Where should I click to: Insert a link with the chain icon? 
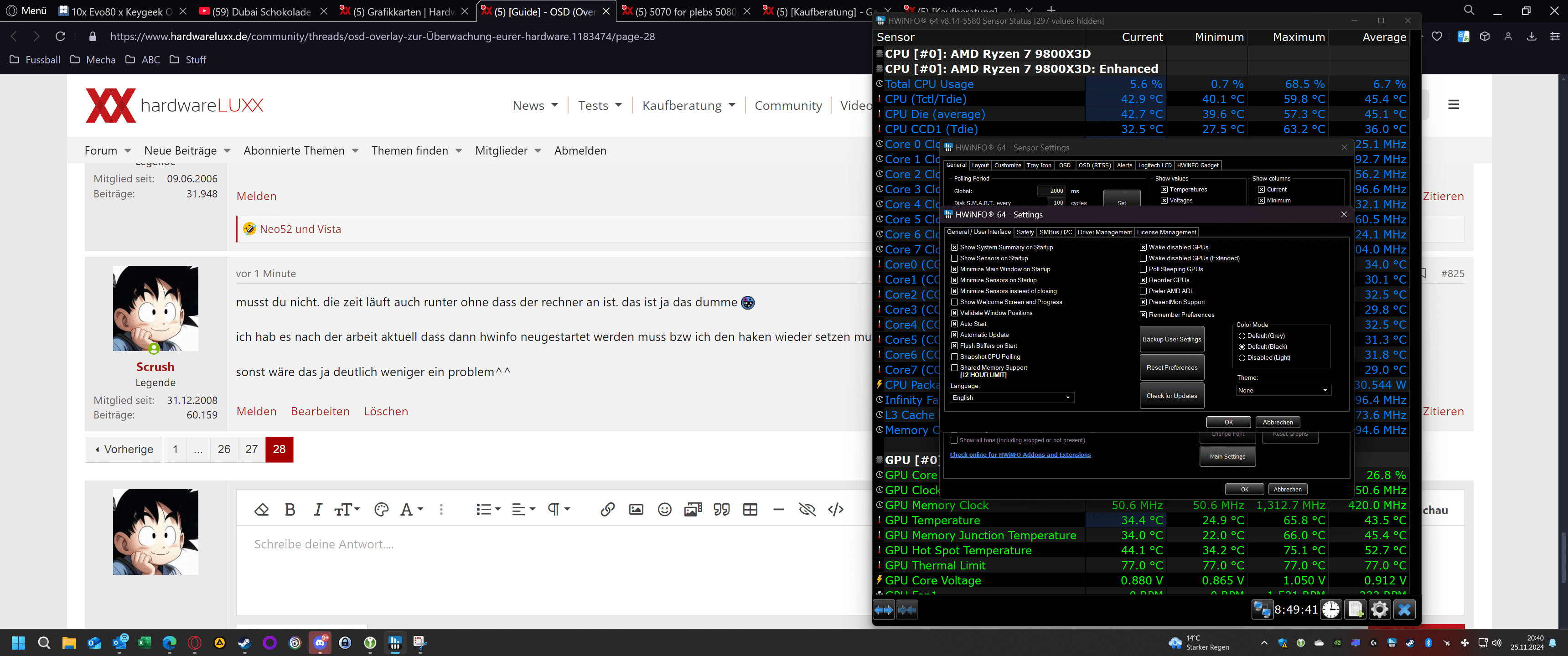pyautogui.click(x=607, y=509)
